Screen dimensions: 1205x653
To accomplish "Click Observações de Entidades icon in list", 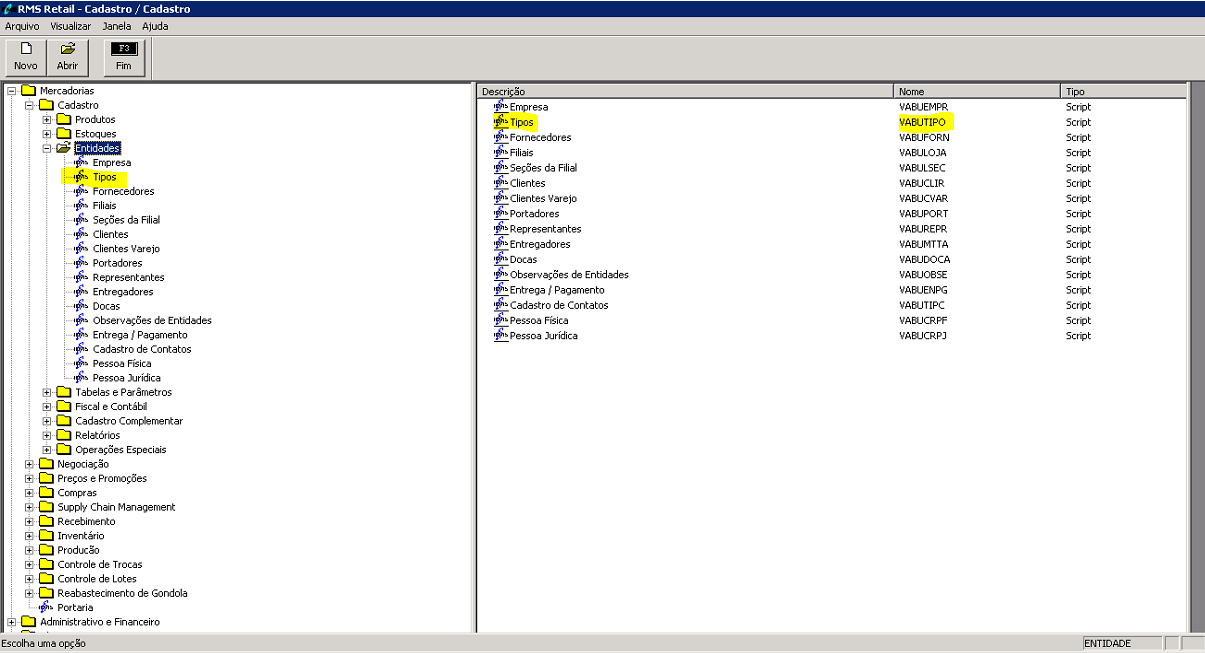I will pos(501,274).
